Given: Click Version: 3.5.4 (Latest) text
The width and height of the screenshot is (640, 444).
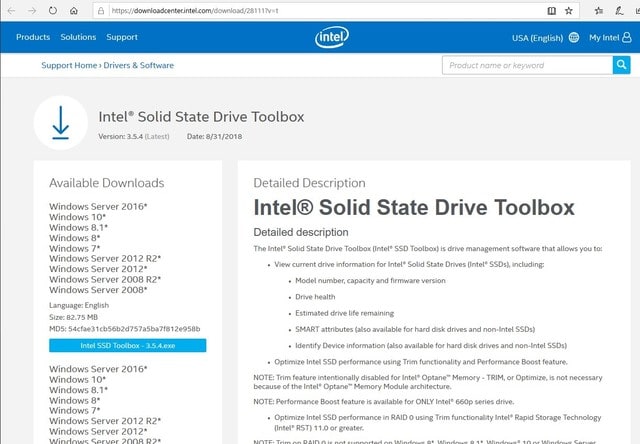Looking at the screenshot, I should [x=134, y=136].
